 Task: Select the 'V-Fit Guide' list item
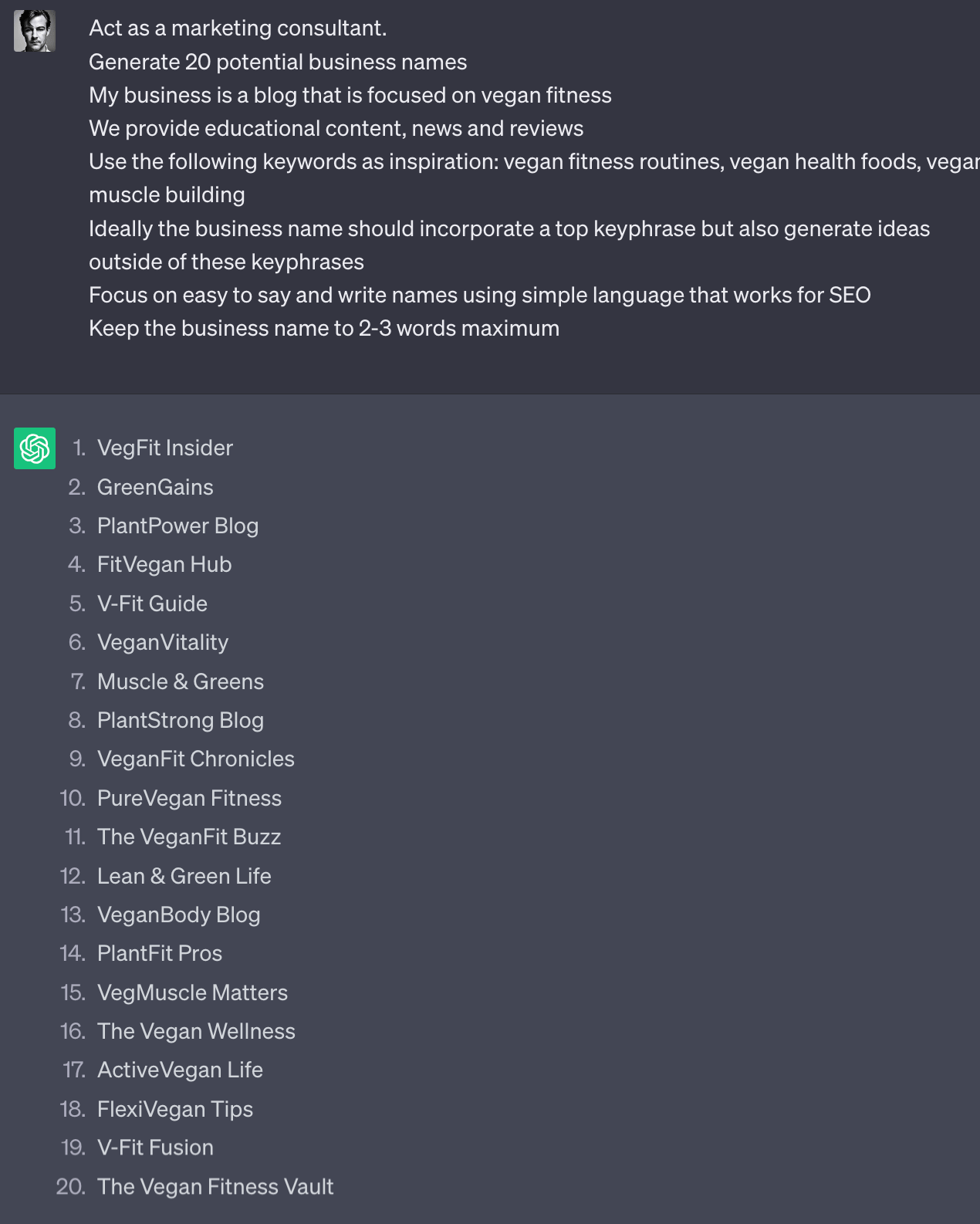coord(152,604)
